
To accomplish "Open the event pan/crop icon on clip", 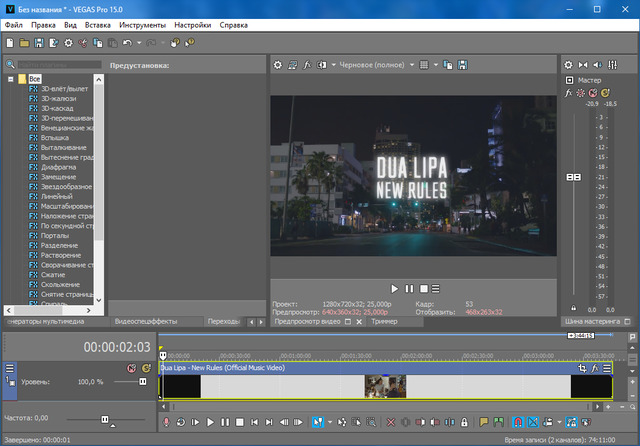I will (583, 368).
